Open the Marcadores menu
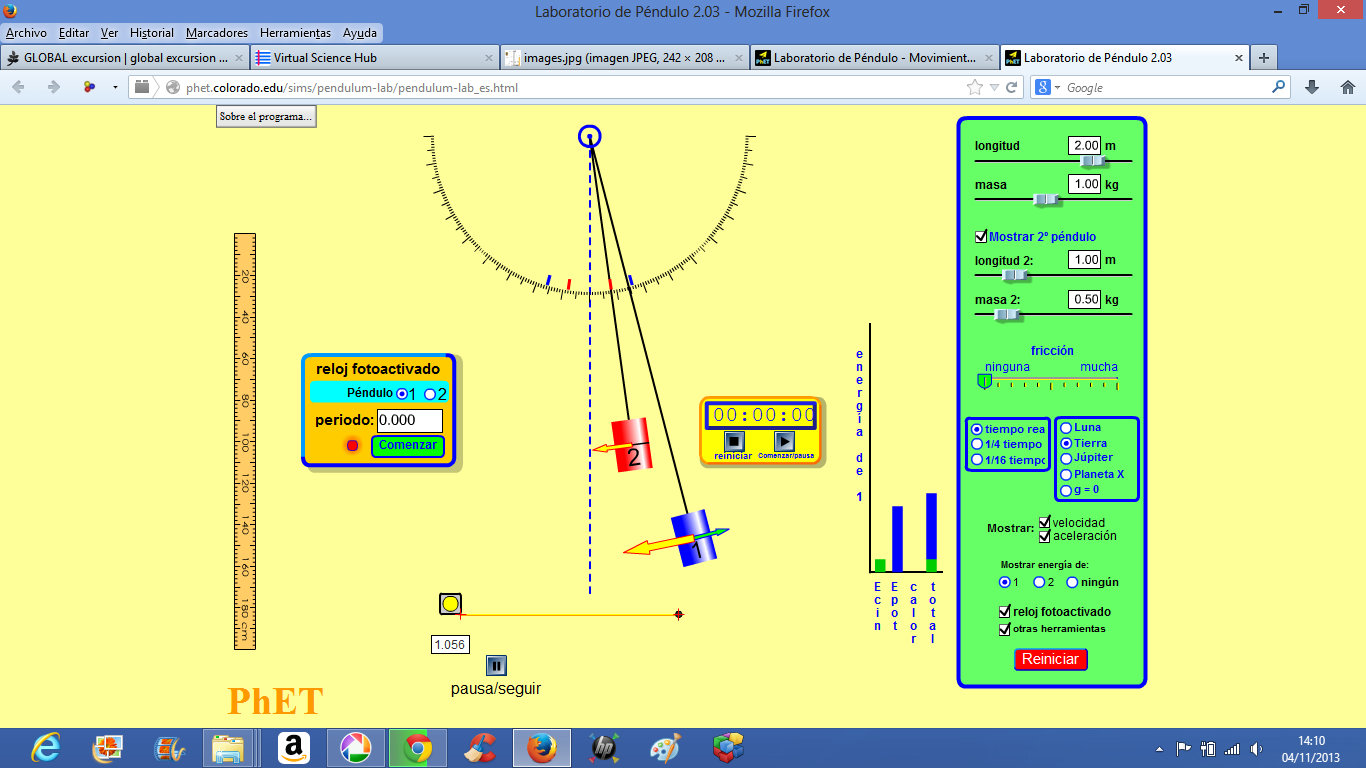 pyautogui.click(x=216, y=33)
